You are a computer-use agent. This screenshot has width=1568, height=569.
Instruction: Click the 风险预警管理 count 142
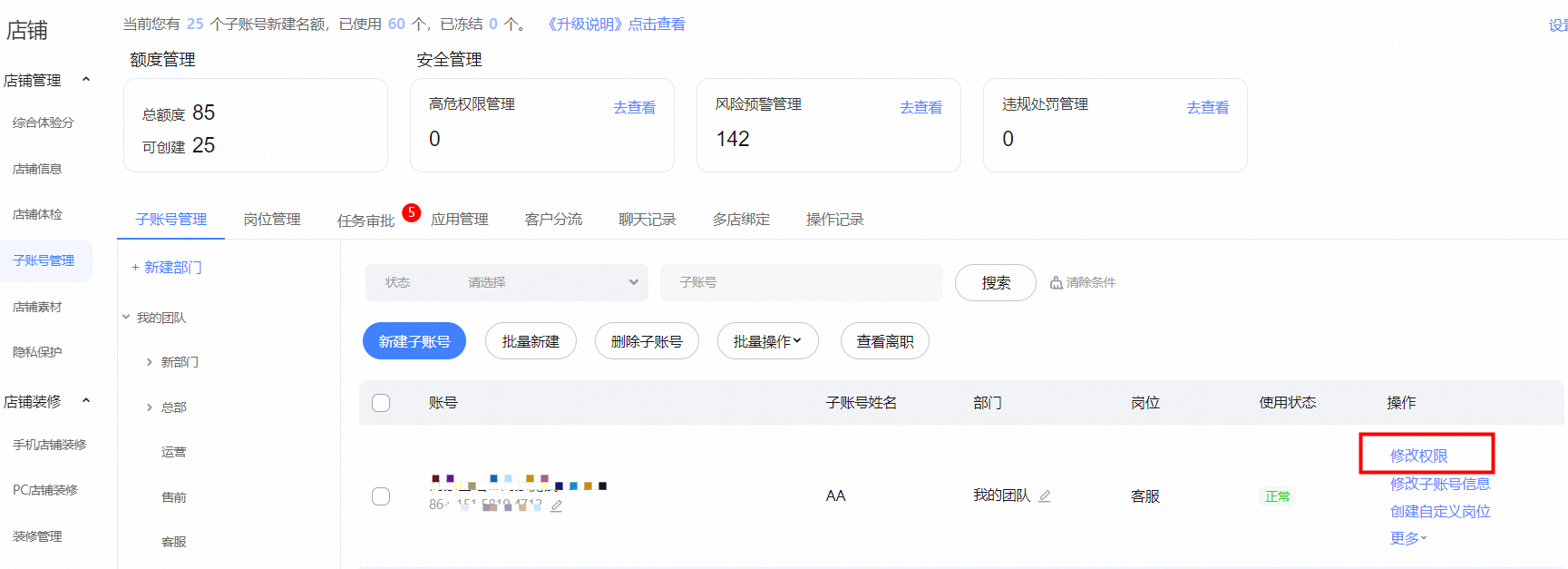click(733, 139)
